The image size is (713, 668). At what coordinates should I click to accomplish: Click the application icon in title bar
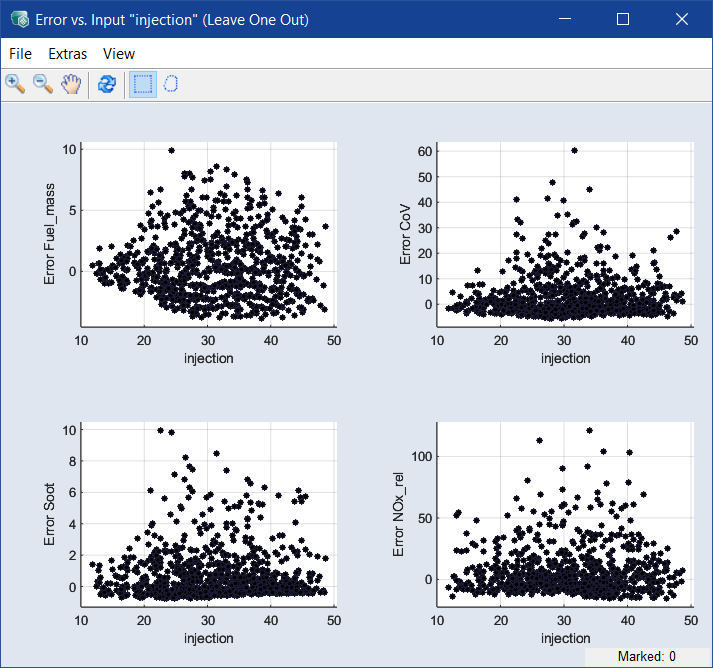pyautogui.click(x=18, y=19)
